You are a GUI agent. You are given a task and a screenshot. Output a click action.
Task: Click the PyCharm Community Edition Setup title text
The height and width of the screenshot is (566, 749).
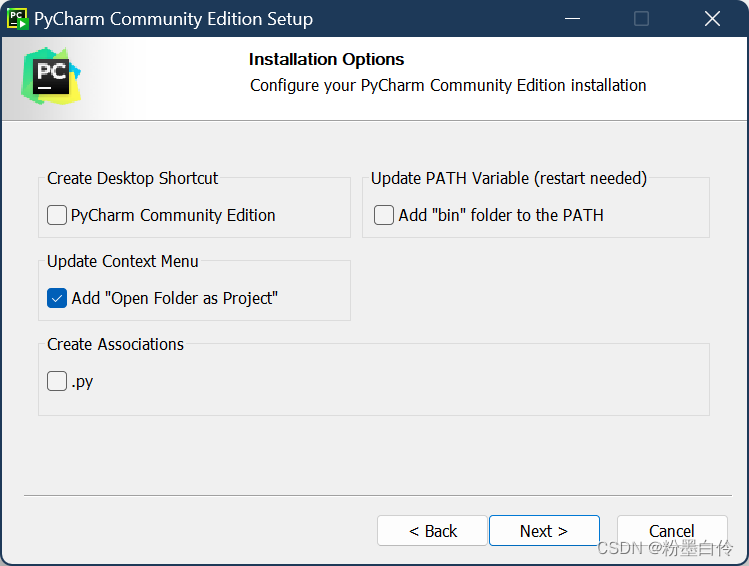pyautogui.click(x=173, y=19)
